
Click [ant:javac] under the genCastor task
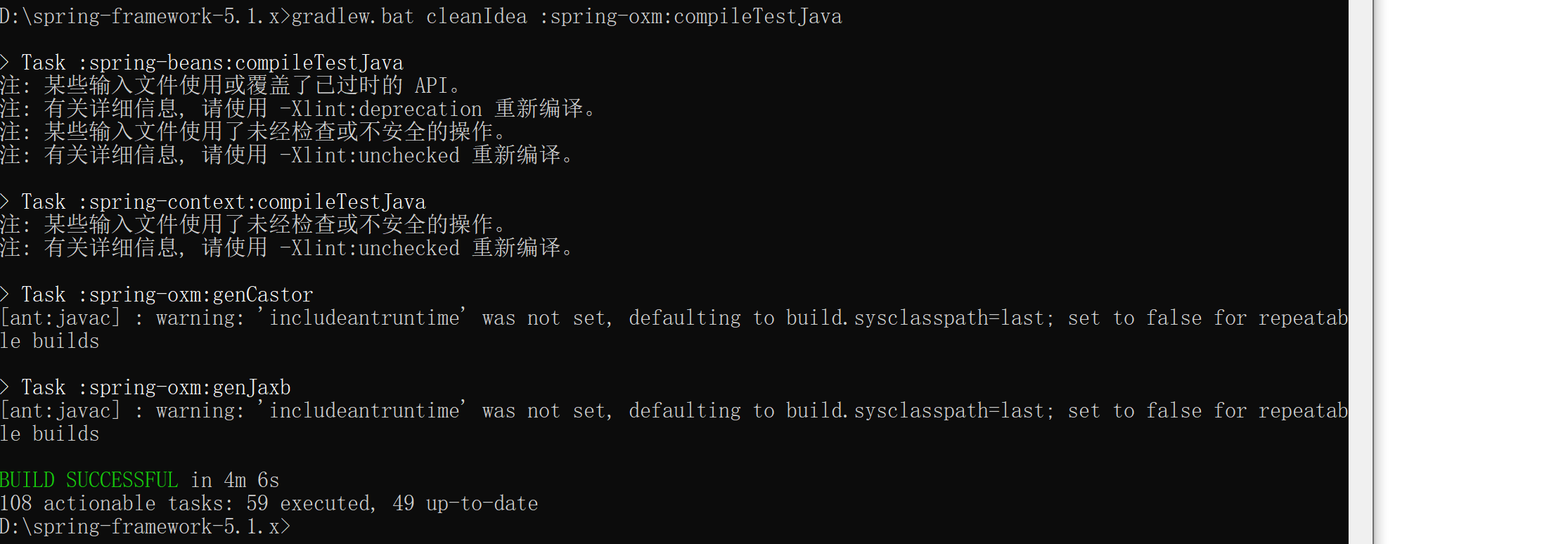pyautogui.click(x=60, y=318)
